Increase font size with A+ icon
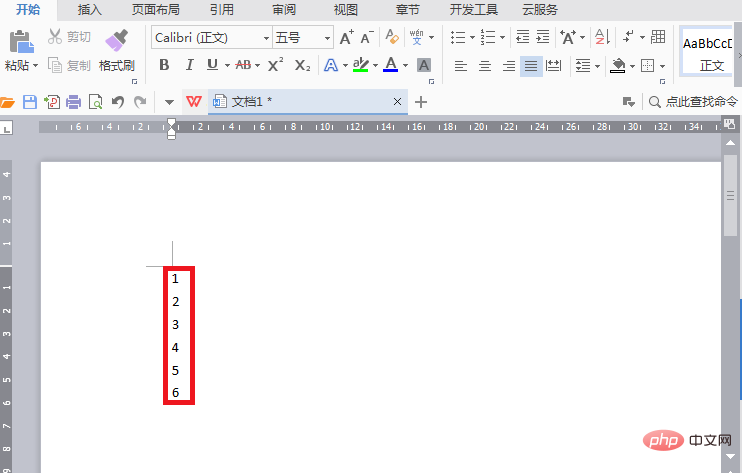Image resolution: width=742 pixels, height=473 pixels. (x=346, y=37)
